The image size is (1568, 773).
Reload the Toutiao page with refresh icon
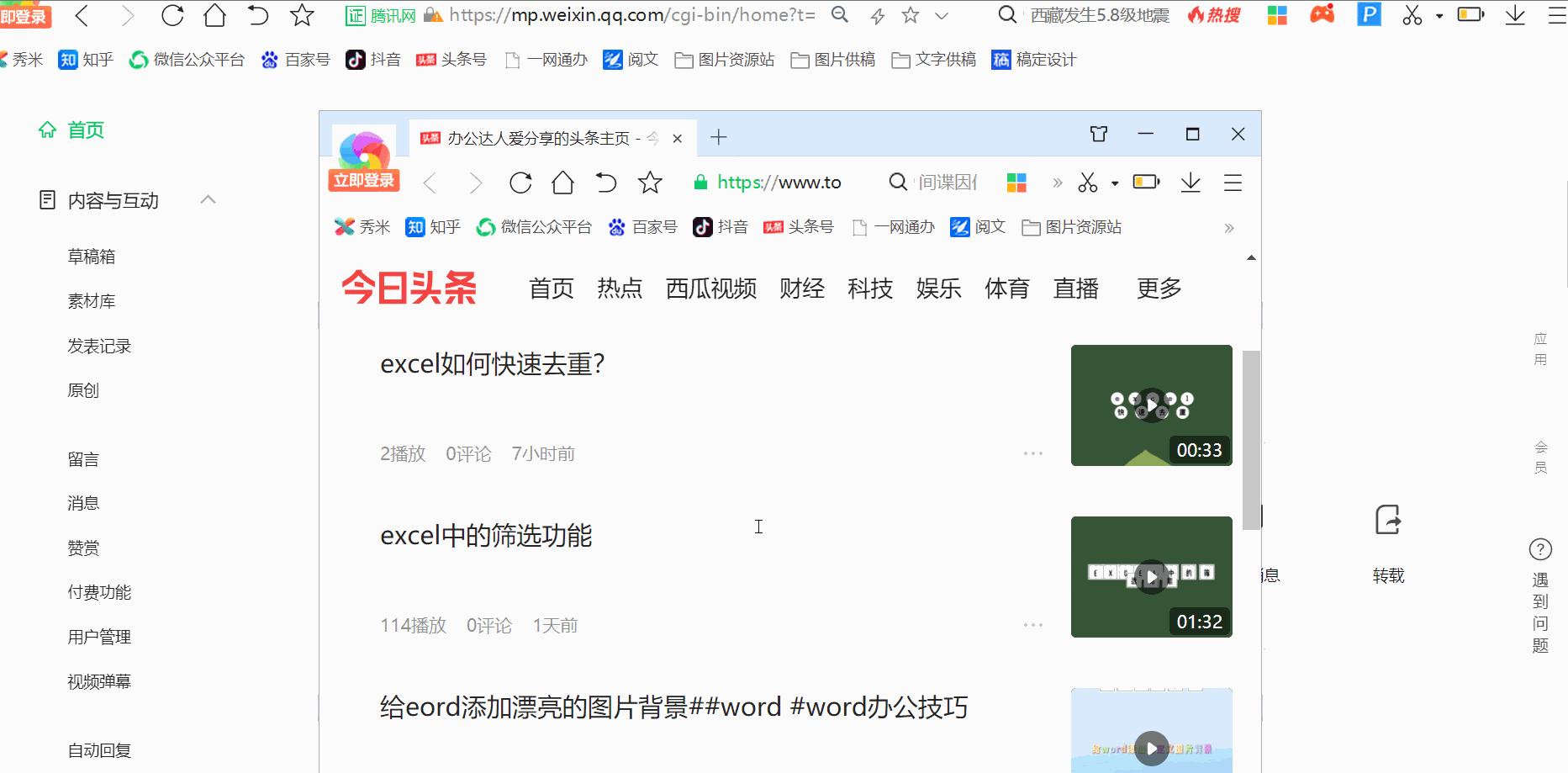520,182
